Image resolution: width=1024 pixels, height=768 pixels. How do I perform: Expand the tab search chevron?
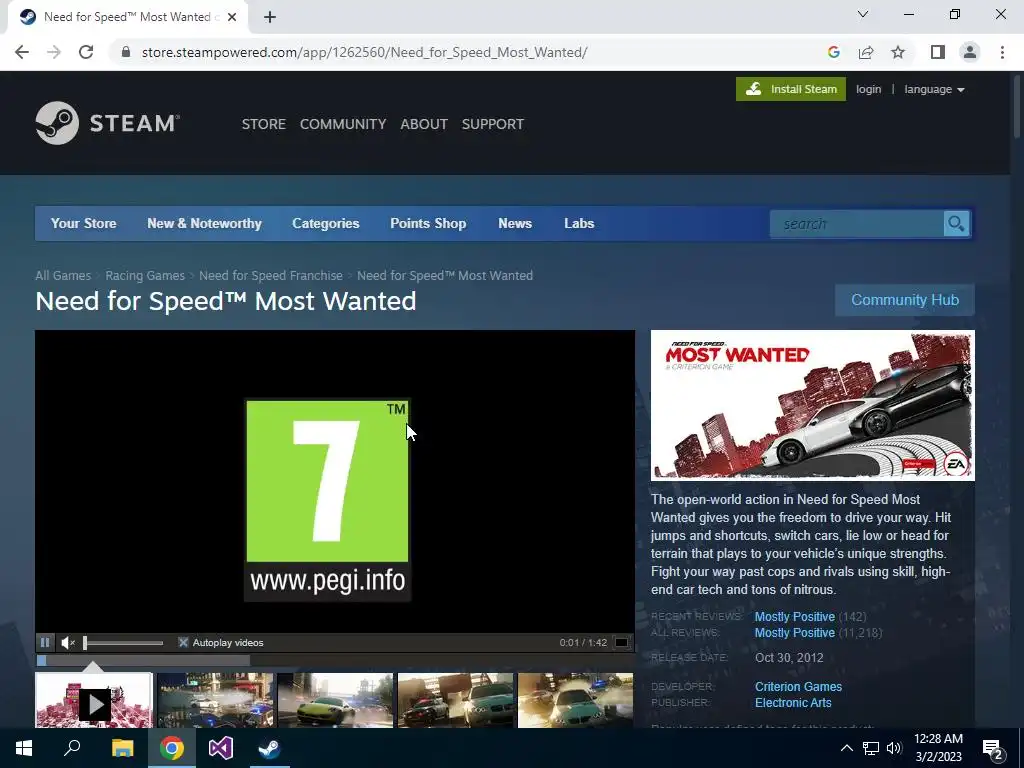863,14
